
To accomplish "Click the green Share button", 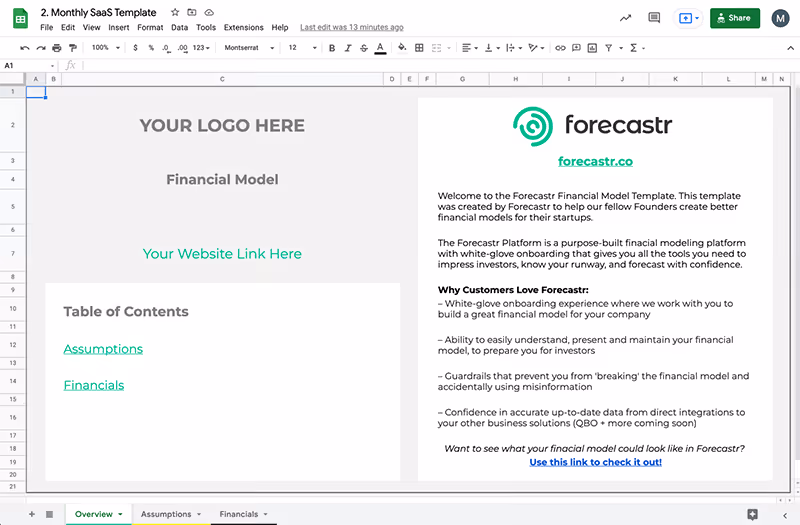I will [x=735, y=18].
